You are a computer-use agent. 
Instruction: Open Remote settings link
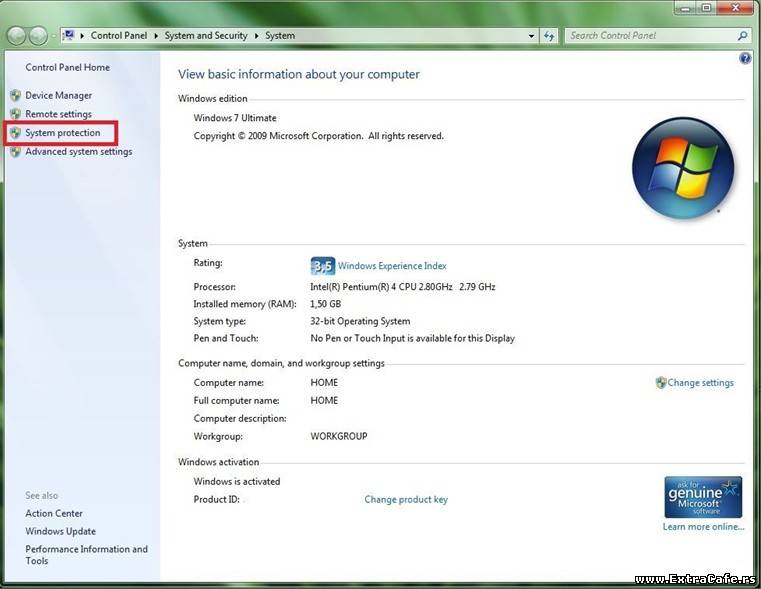58,114
